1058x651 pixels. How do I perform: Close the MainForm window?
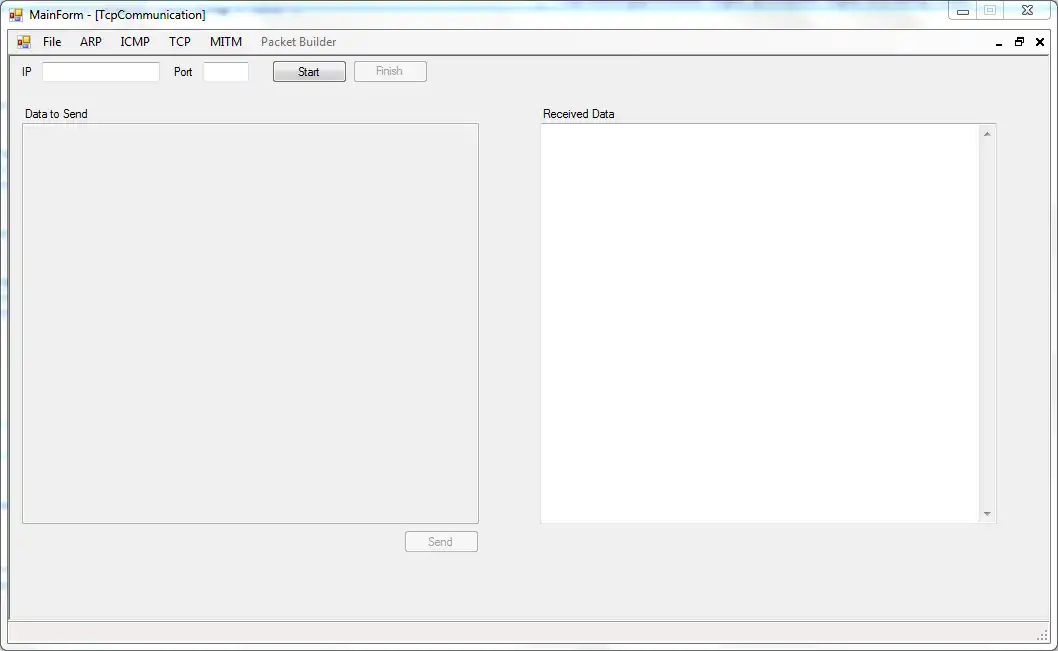1028,11
